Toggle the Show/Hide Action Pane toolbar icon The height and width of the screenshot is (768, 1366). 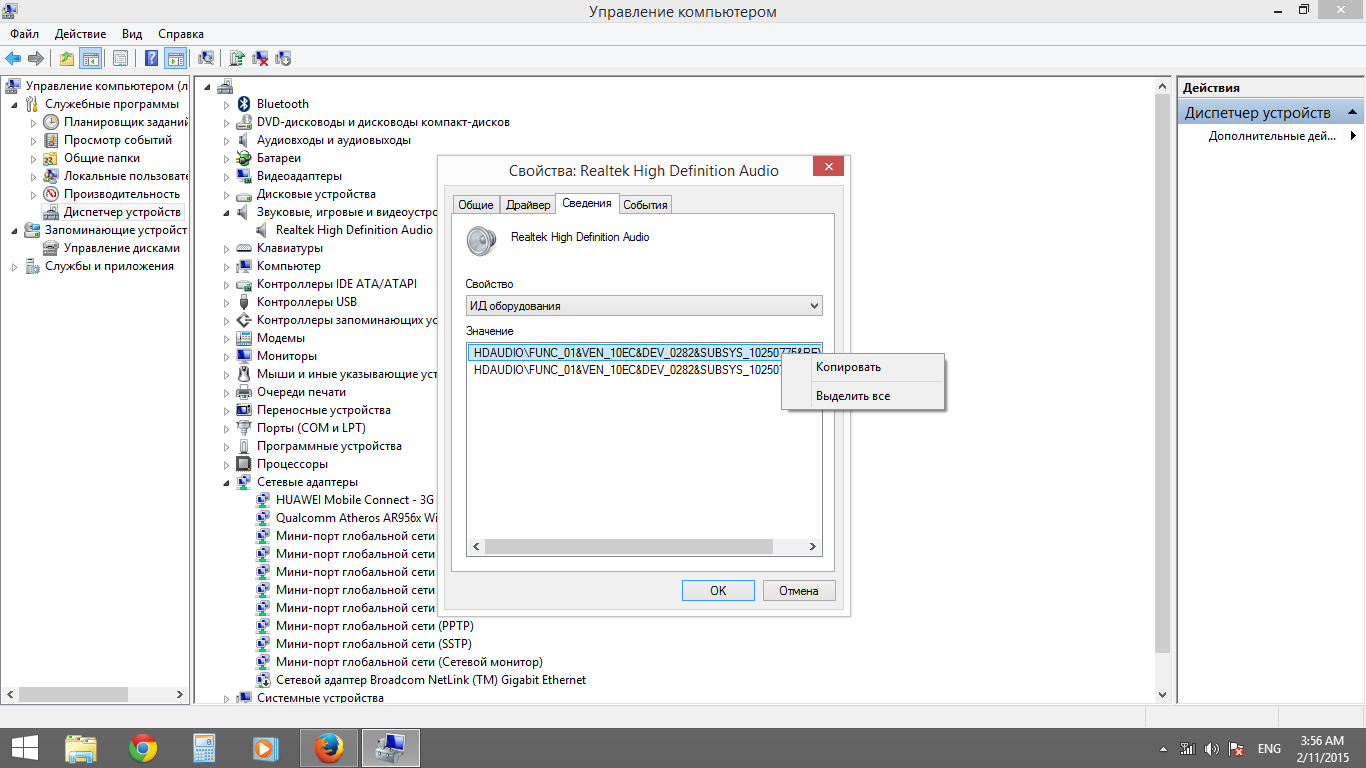pyautogui.click(x=175, y=58)
